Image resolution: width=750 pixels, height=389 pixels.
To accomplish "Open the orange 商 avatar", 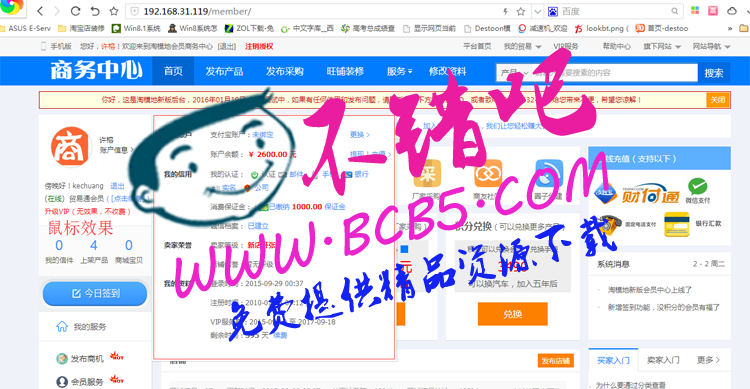I will [x=71, y=147].
